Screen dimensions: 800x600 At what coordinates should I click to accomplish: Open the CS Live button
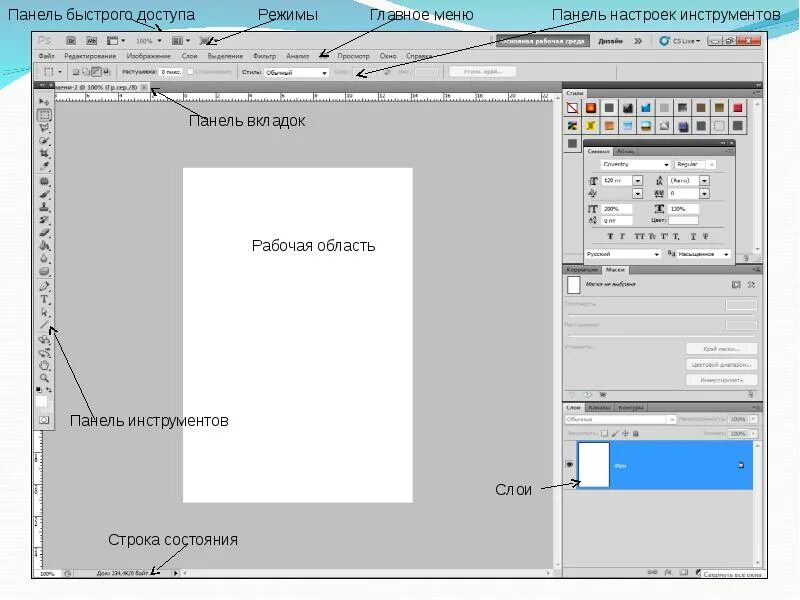pyautogui.click(x=680, y=40)
